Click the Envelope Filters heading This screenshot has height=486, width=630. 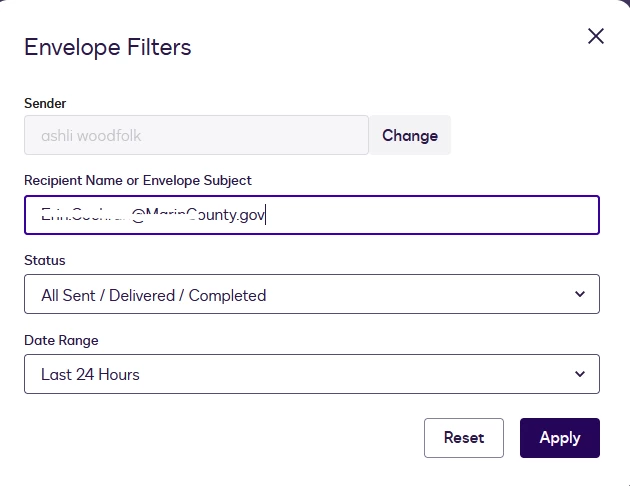click(108, 47)
